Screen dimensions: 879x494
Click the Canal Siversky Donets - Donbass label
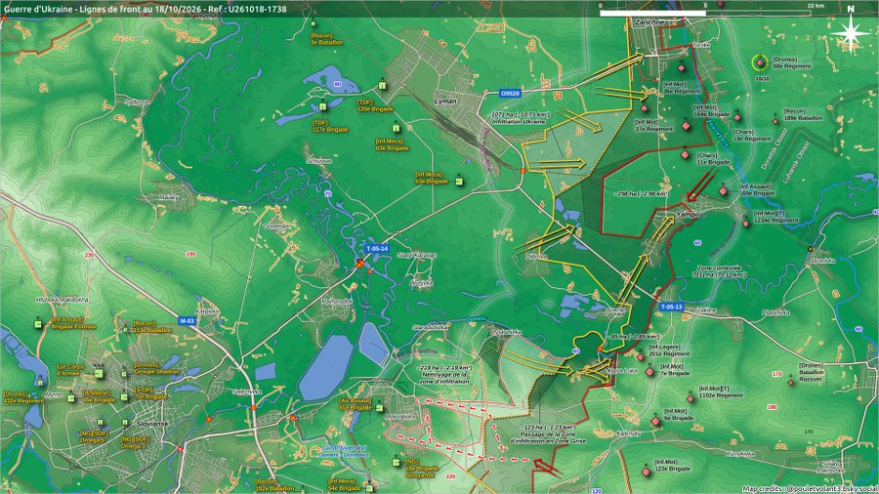coord(343,451)
